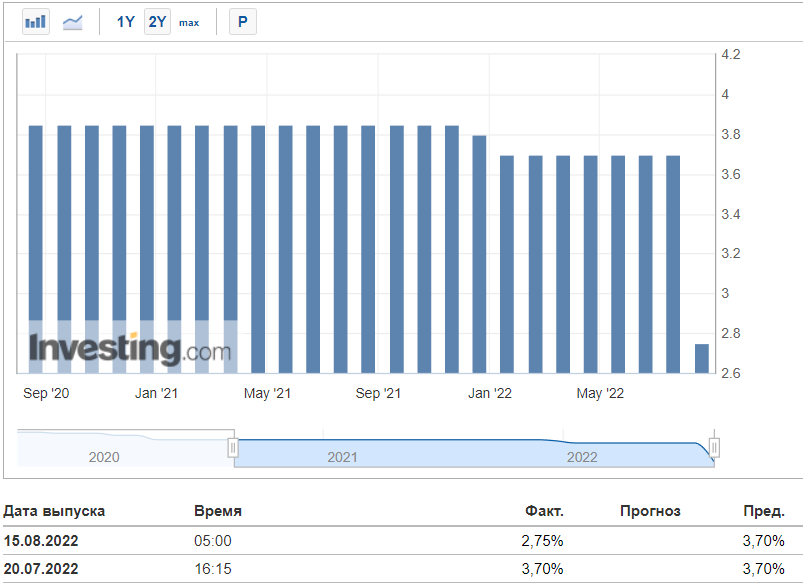Image resolution: width=803 pixels, height=584 pixels.
Task: Click the right range slider handle
Action: 713,447
